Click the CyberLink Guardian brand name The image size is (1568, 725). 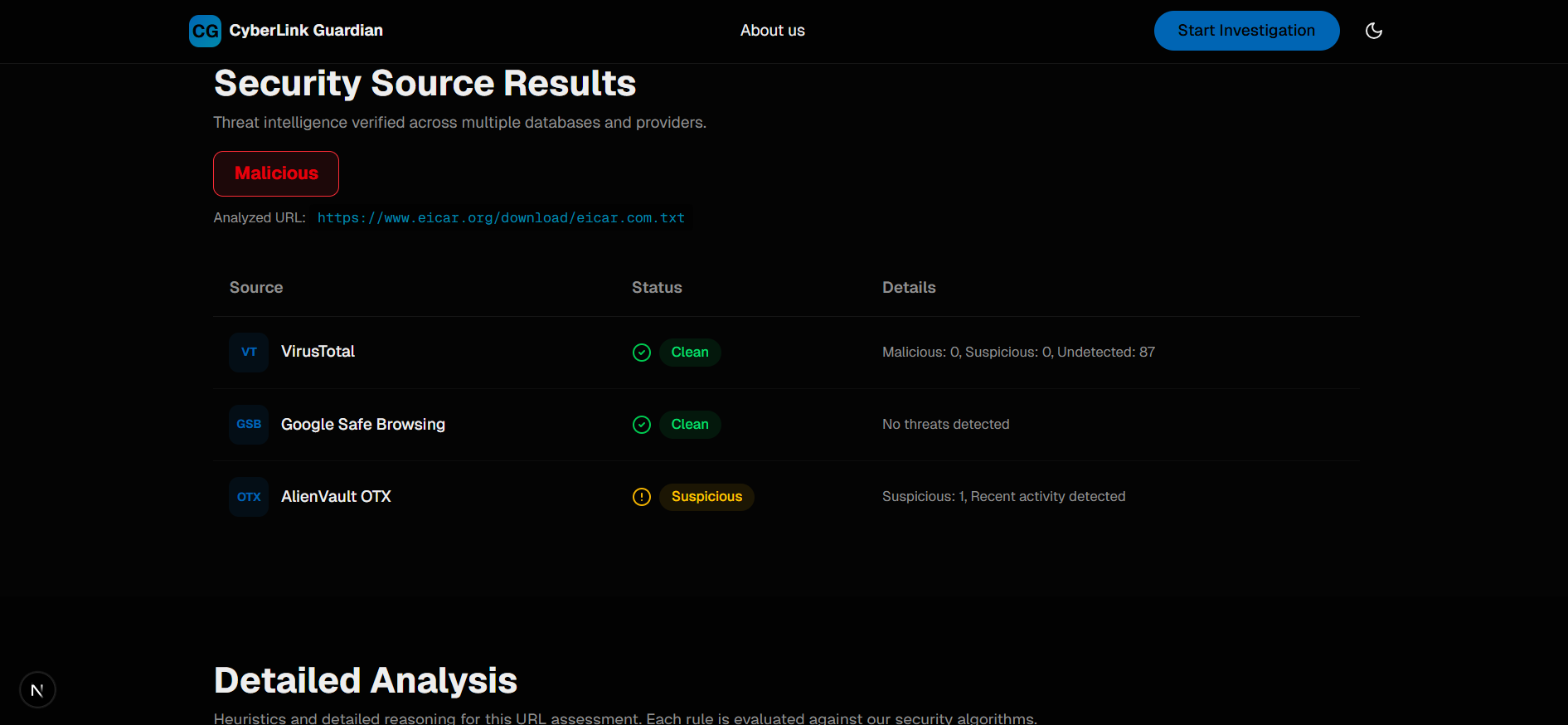[306, 31]
